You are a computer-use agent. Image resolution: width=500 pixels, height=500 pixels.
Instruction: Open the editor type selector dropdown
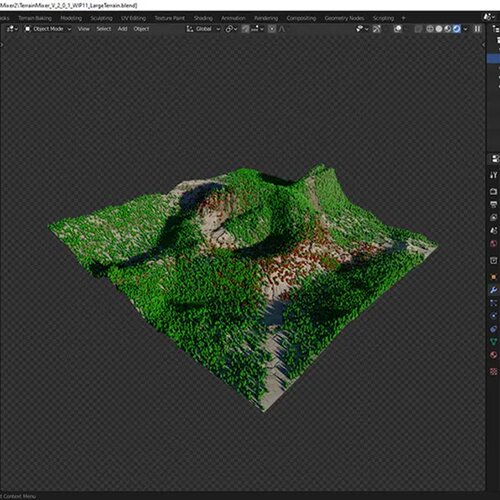(x=12, y=29)
